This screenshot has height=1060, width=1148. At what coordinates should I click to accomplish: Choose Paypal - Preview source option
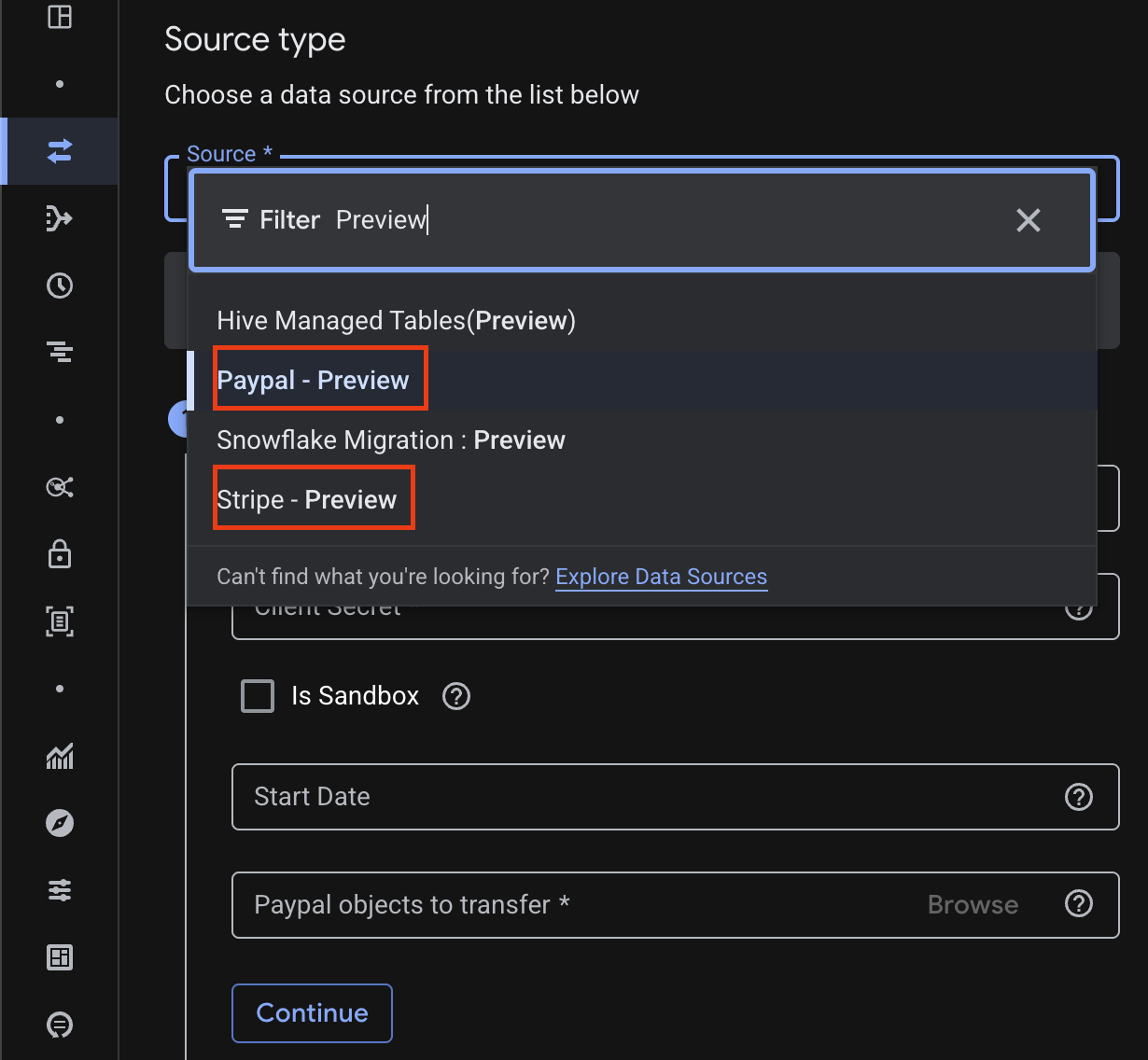coord(313,381)
